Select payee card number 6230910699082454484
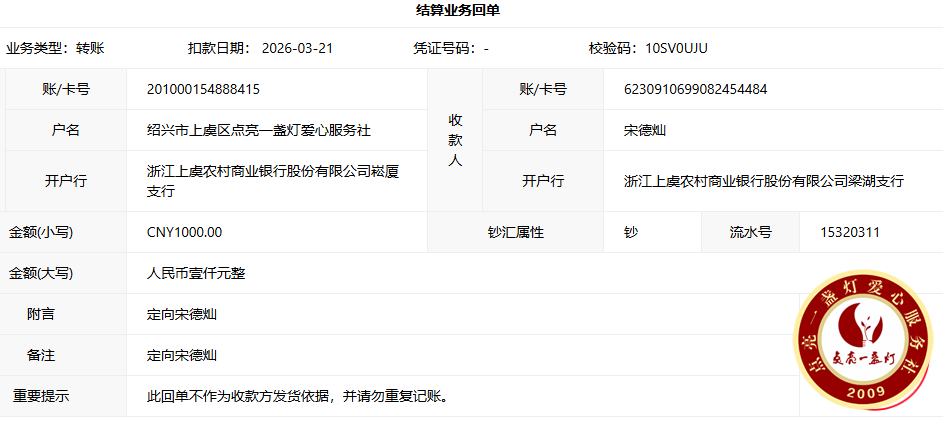Image resolution: width=943 pixels, height=421 pixels. (x=696, y=90)
